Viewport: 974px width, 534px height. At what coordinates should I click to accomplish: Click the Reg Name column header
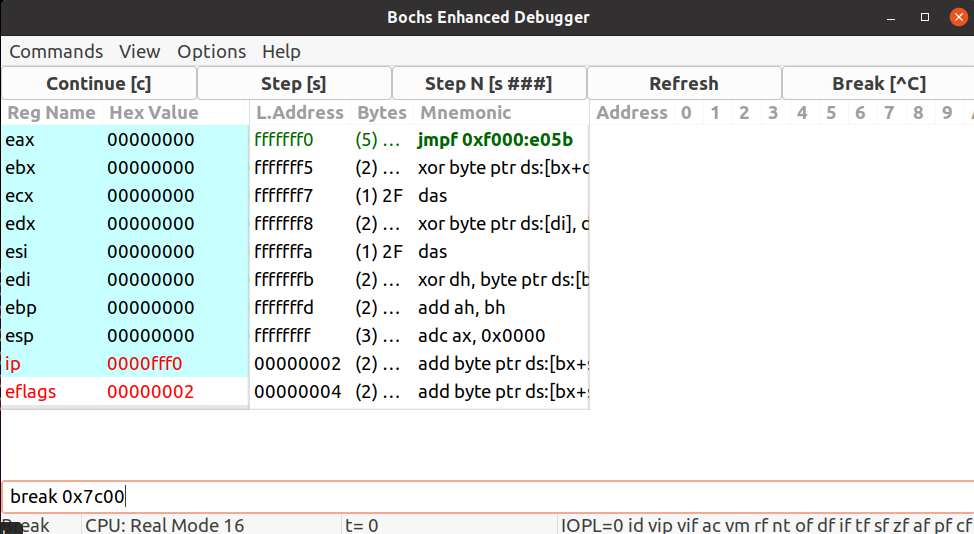[52, 113]
